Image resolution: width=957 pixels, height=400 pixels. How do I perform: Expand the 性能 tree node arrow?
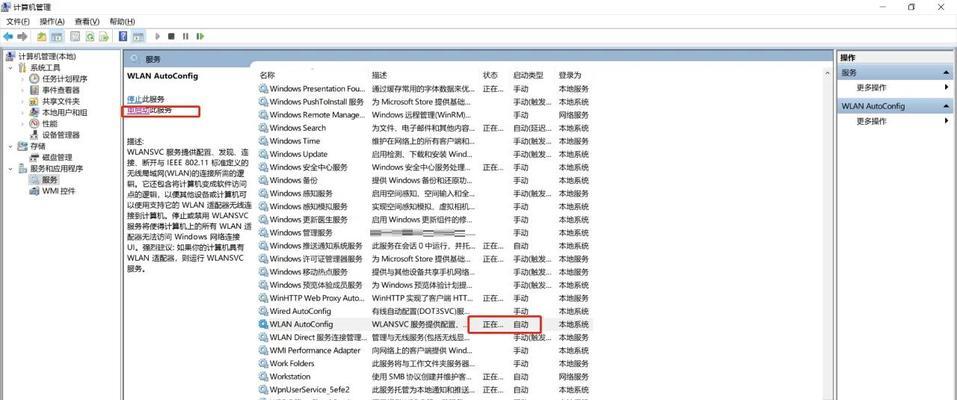coord(23,123)
